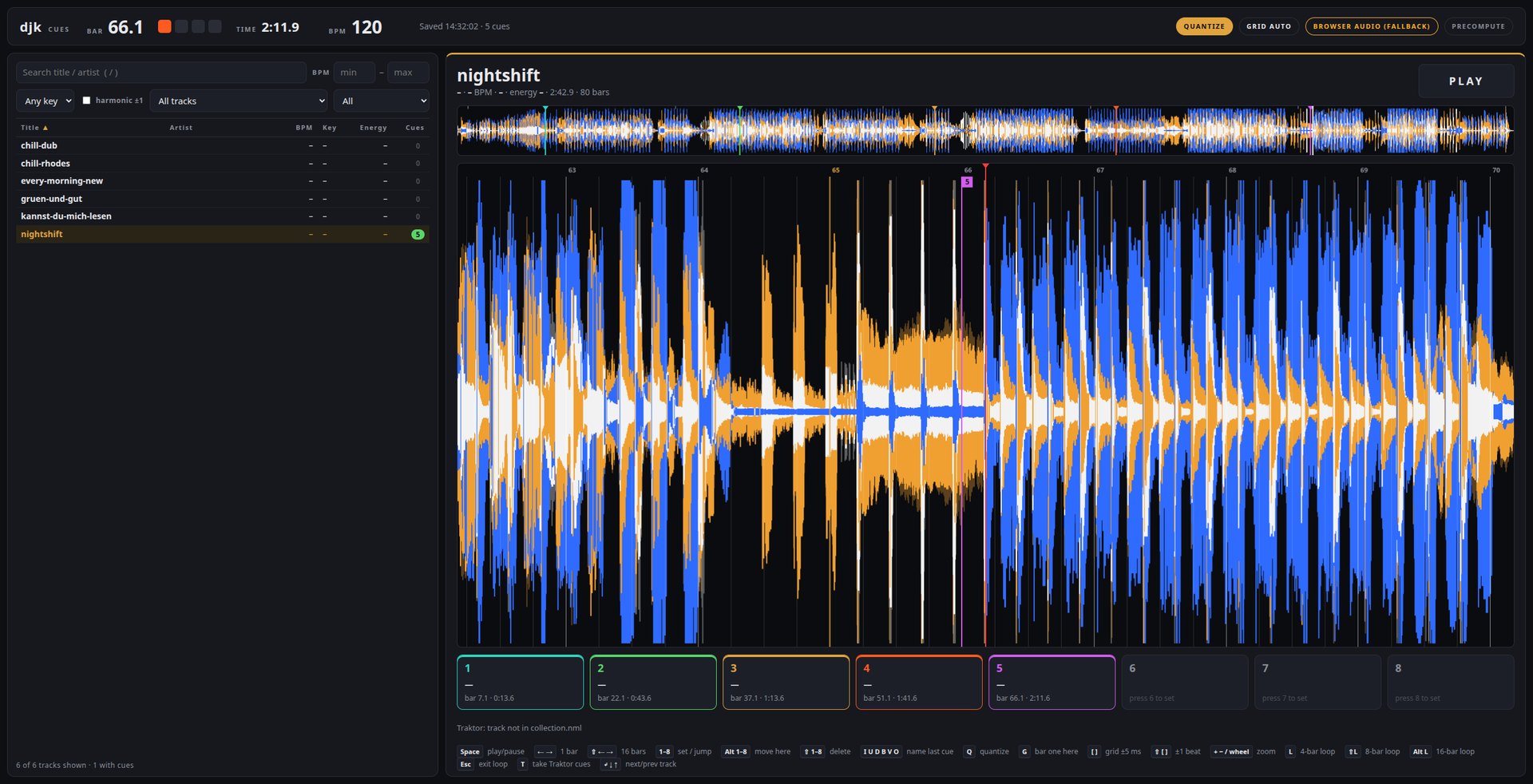This screenshot has height=784, width=1533.
Task: Focus the search title / artist field
Action: [x=161, y=73]
